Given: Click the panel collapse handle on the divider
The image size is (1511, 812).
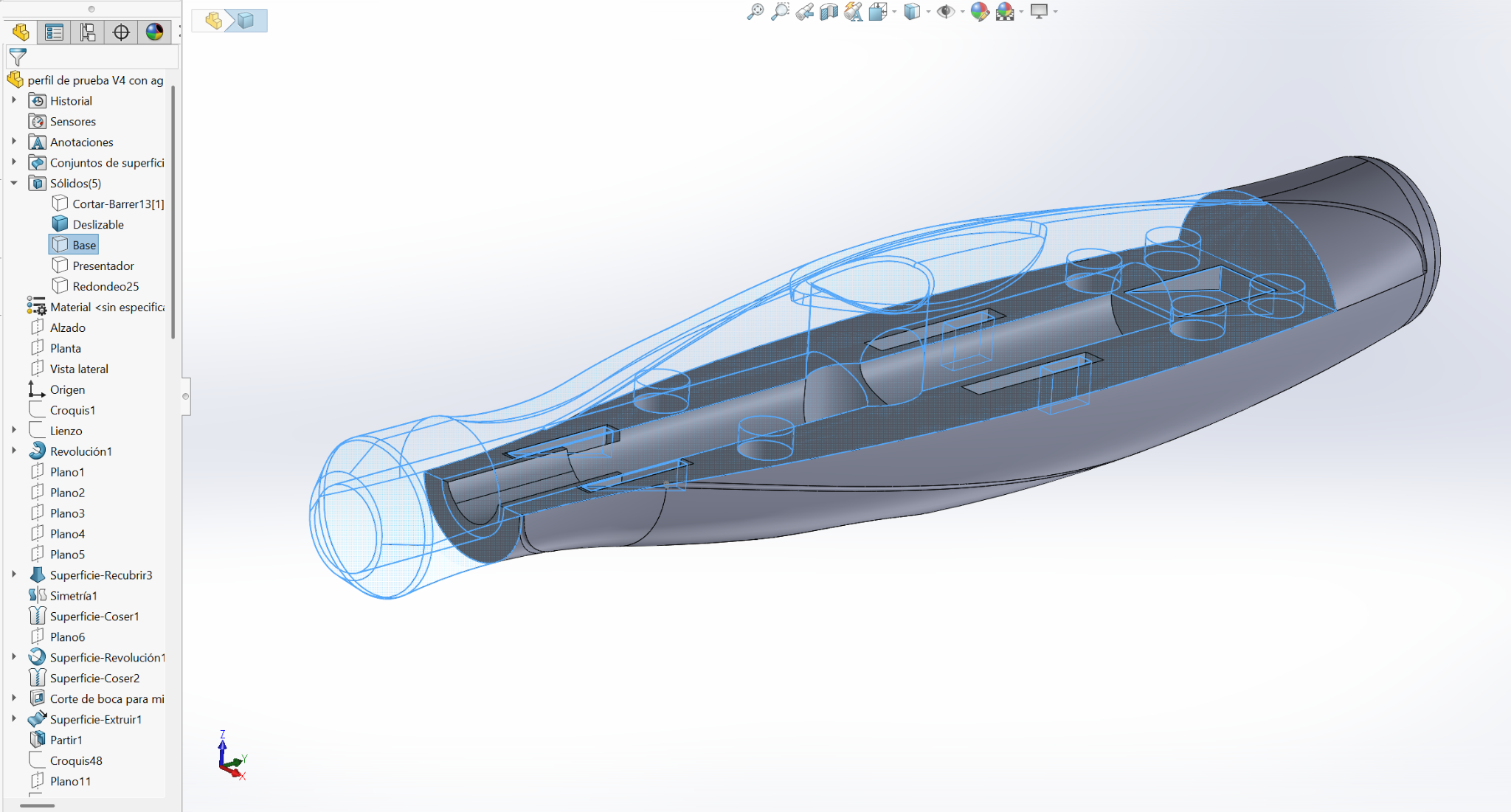Looking at the screenshot, I should pyautogui.click(x=186, y=397).
